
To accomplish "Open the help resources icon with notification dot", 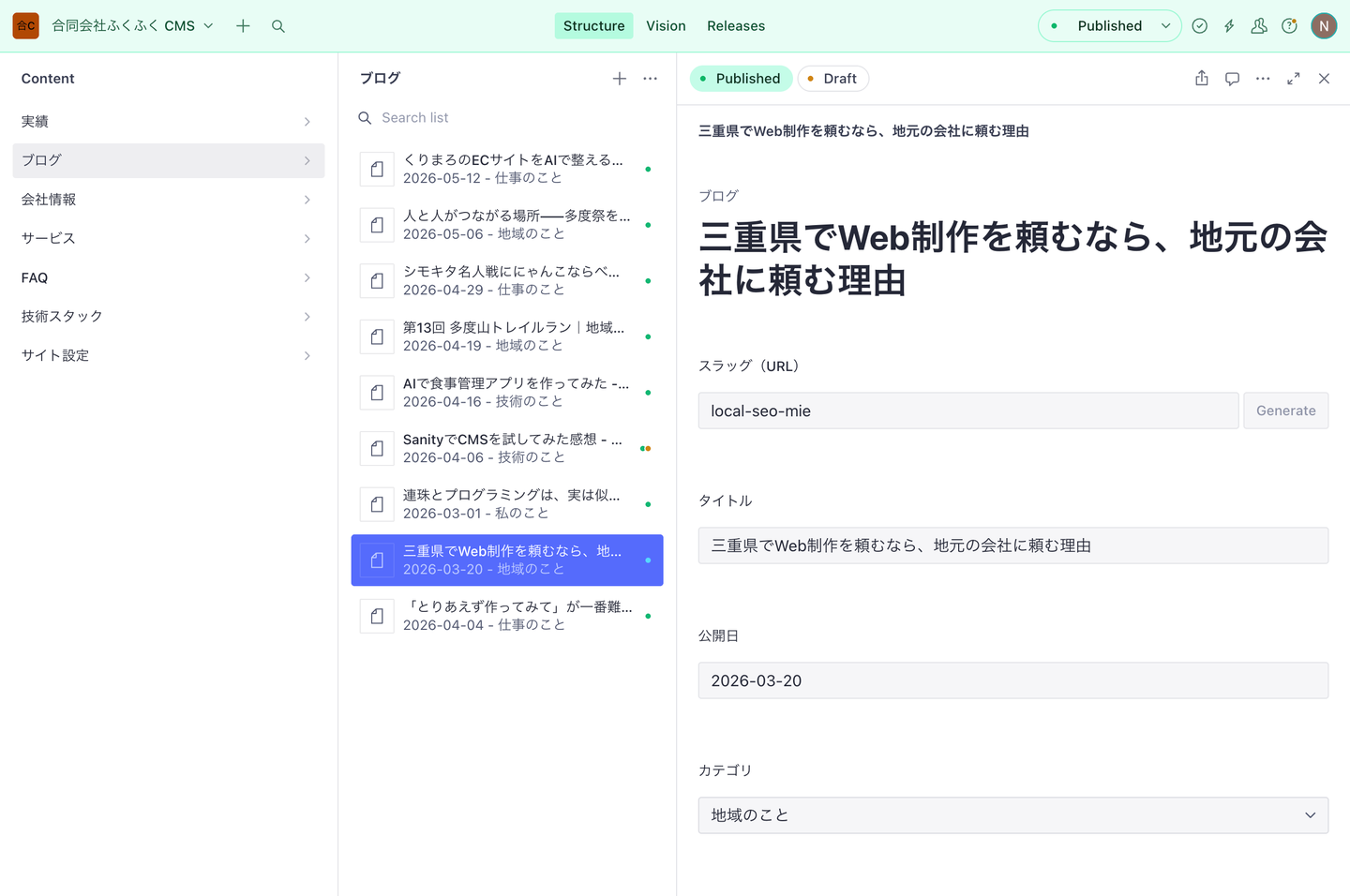I will pyautogui.click(x=1289, y=26).
